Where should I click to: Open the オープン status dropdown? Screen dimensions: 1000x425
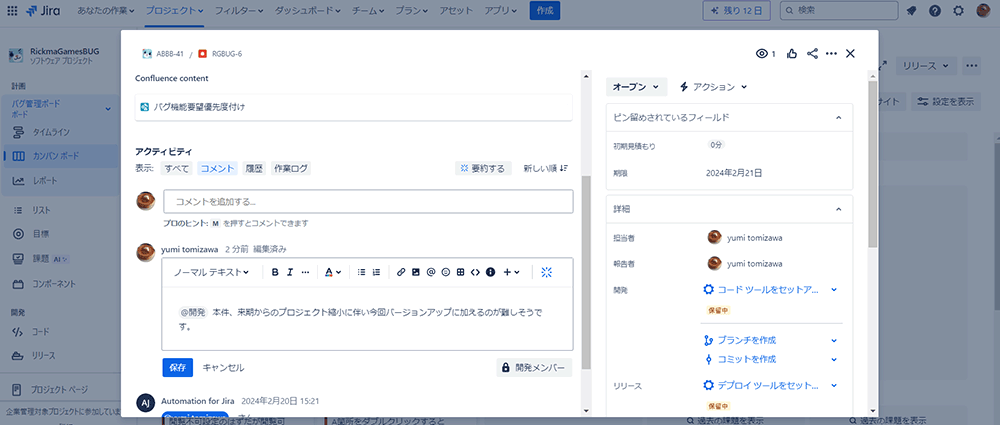click(x=636, y=87)
